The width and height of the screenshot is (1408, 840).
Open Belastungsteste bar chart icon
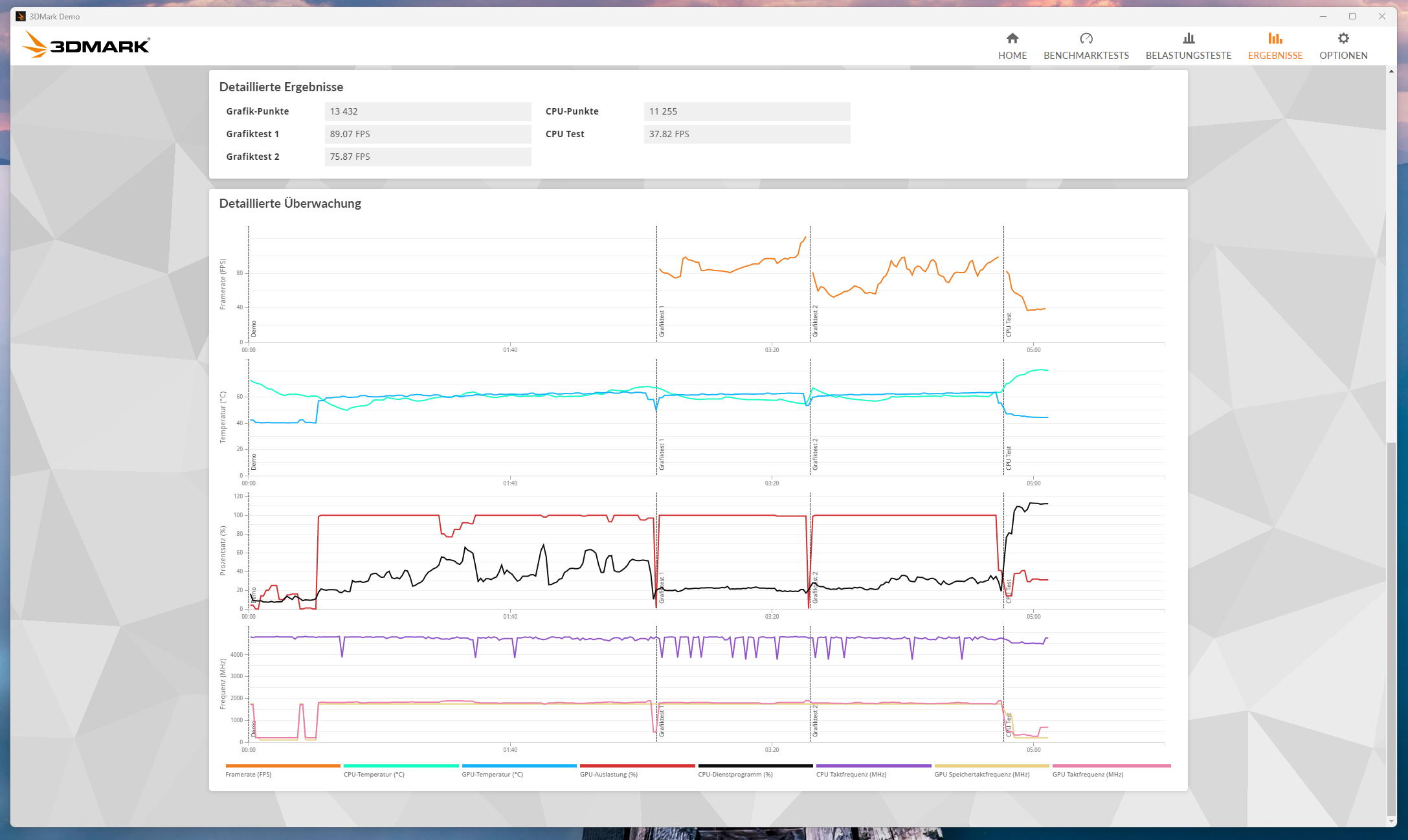pos(1189,38)
